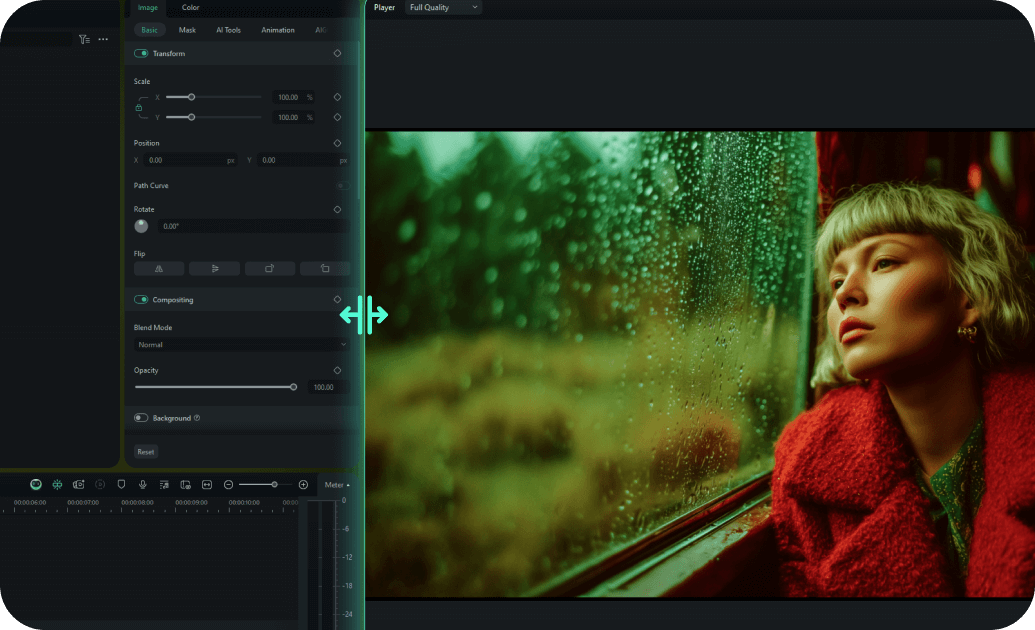Screen dimensions: 1035x630
Task: Turn the rotation dial knob
Action: coord(141,226)
